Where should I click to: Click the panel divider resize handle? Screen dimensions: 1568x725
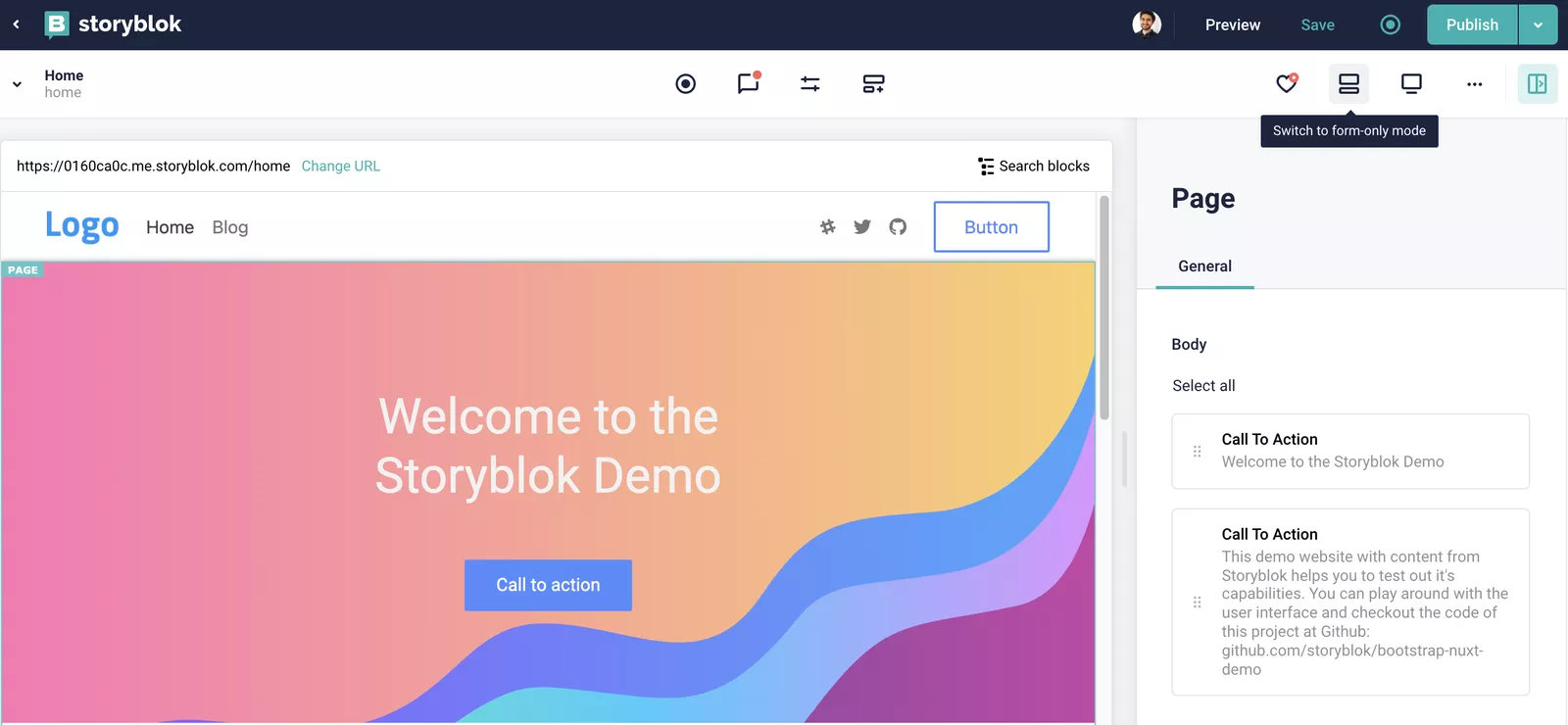tap(1124, 459)
